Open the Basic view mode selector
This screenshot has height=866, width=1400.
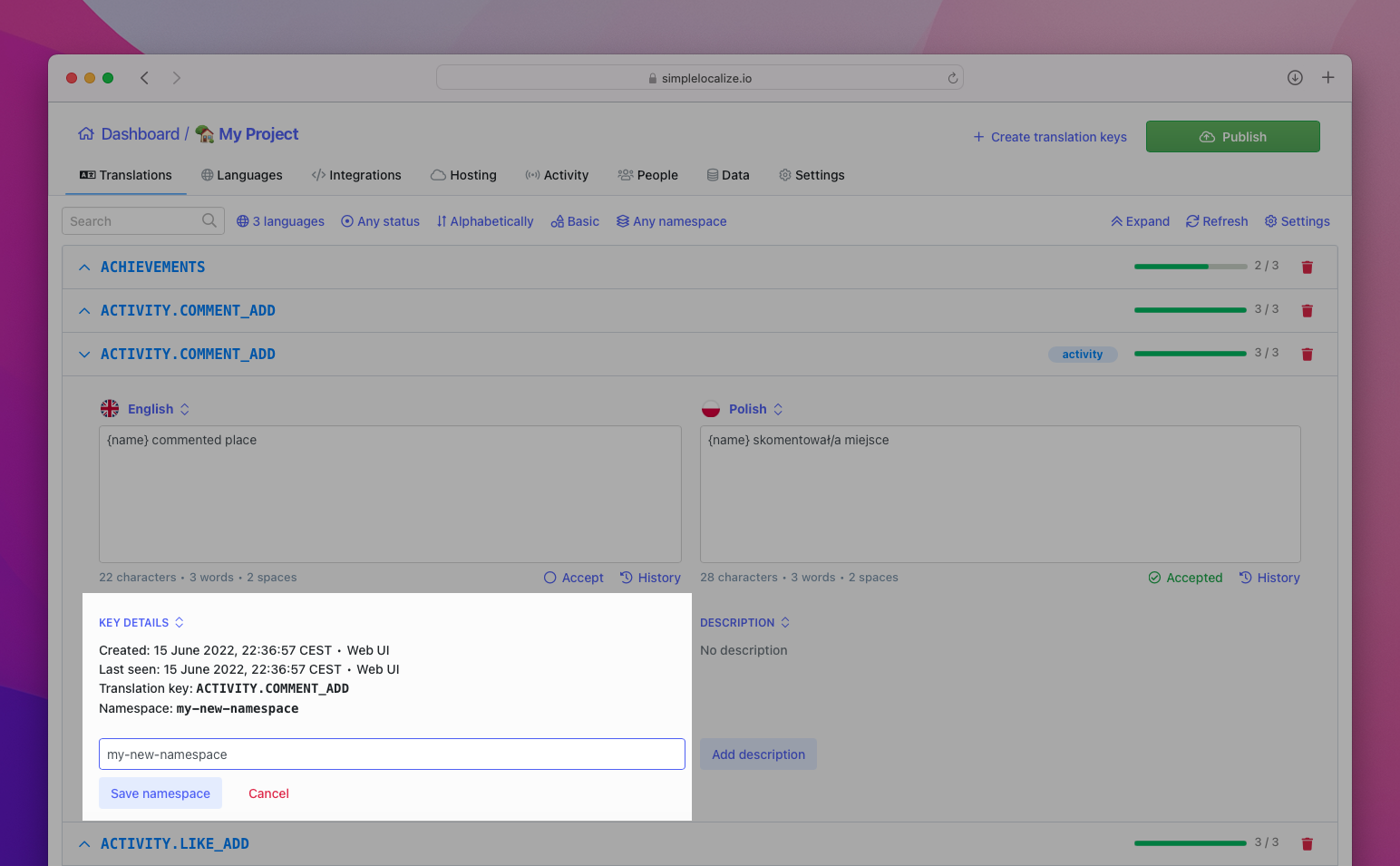point(575,221)
